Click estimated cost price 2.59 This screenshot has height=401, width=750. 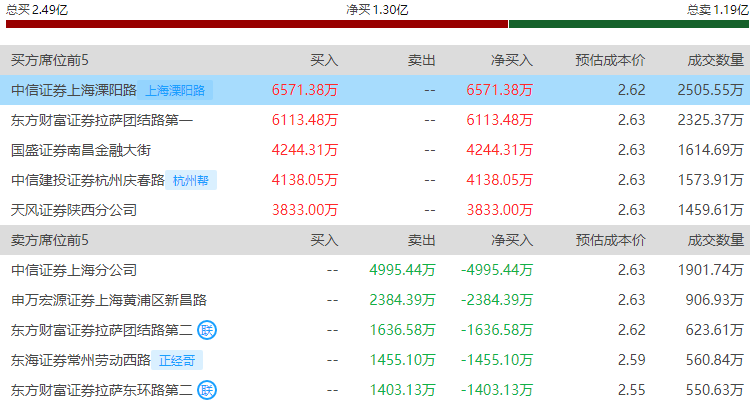pyautogui.click(x=632, y=360)
